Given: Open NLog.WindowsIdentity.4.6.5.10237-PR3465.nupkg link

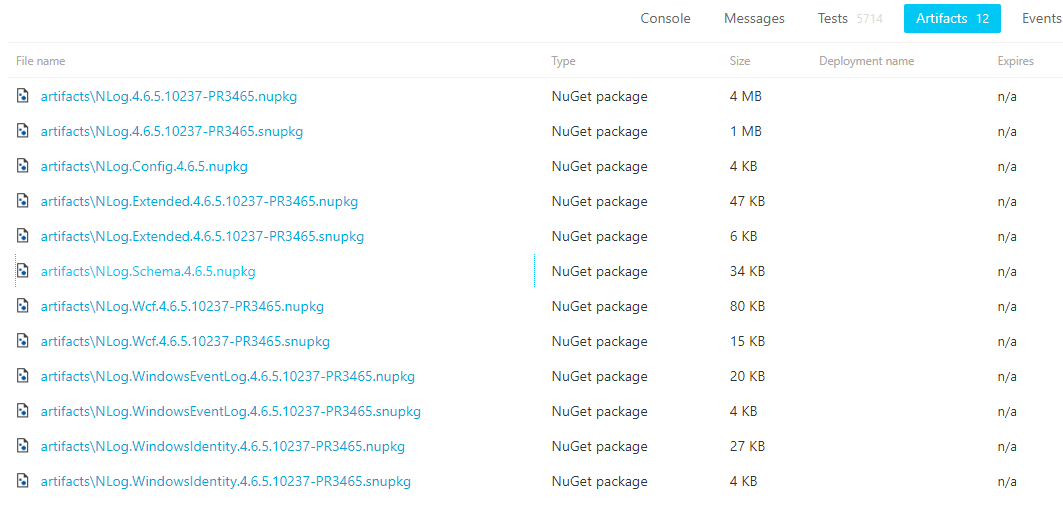Looking at the screenshot, I should point(222,446).
